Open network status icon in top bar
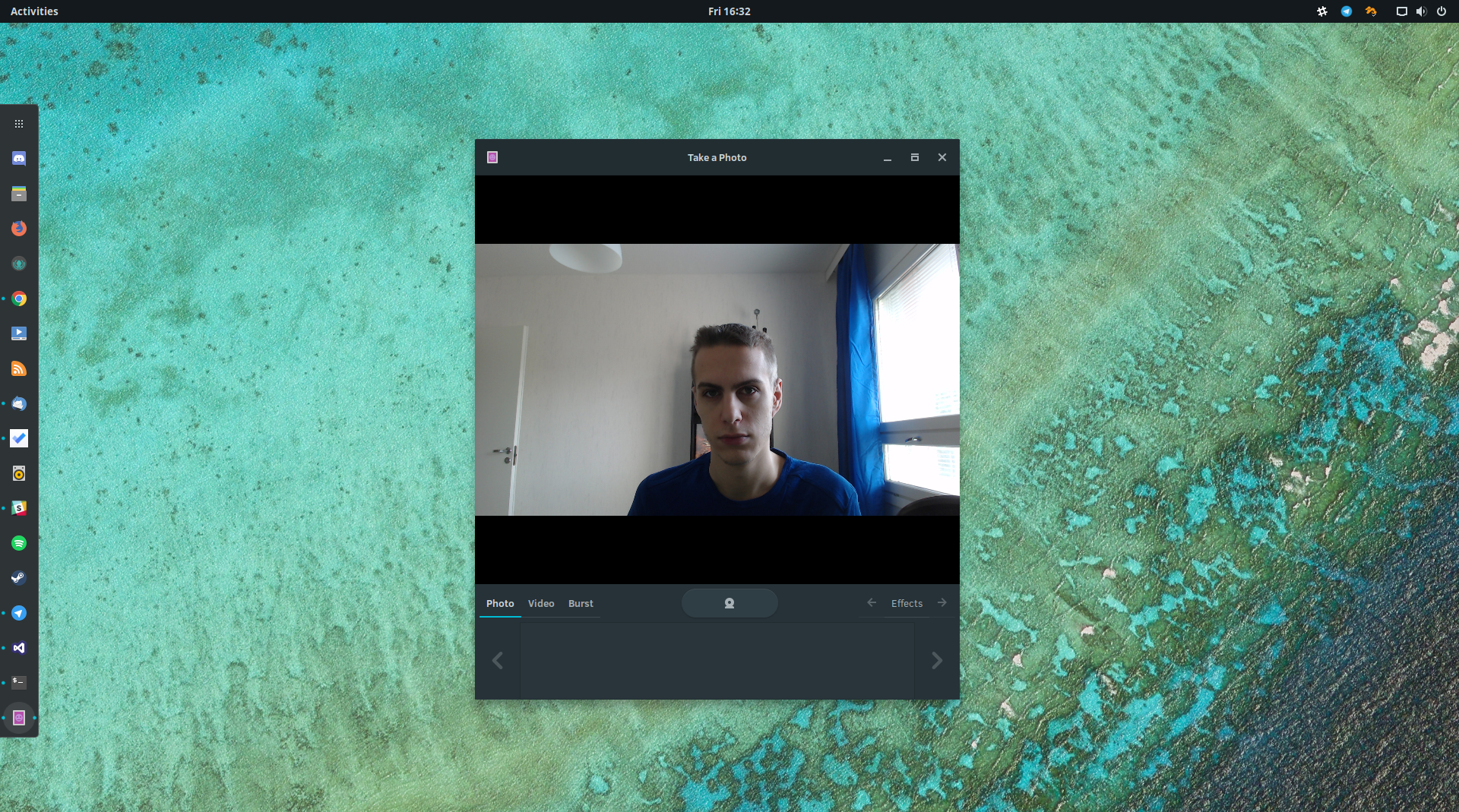1459x812 pixels. [1402, 11]
